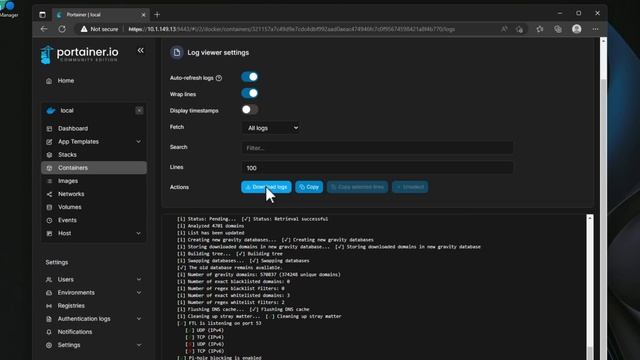
Task: Open Users settings
Action: pos(66,280)
